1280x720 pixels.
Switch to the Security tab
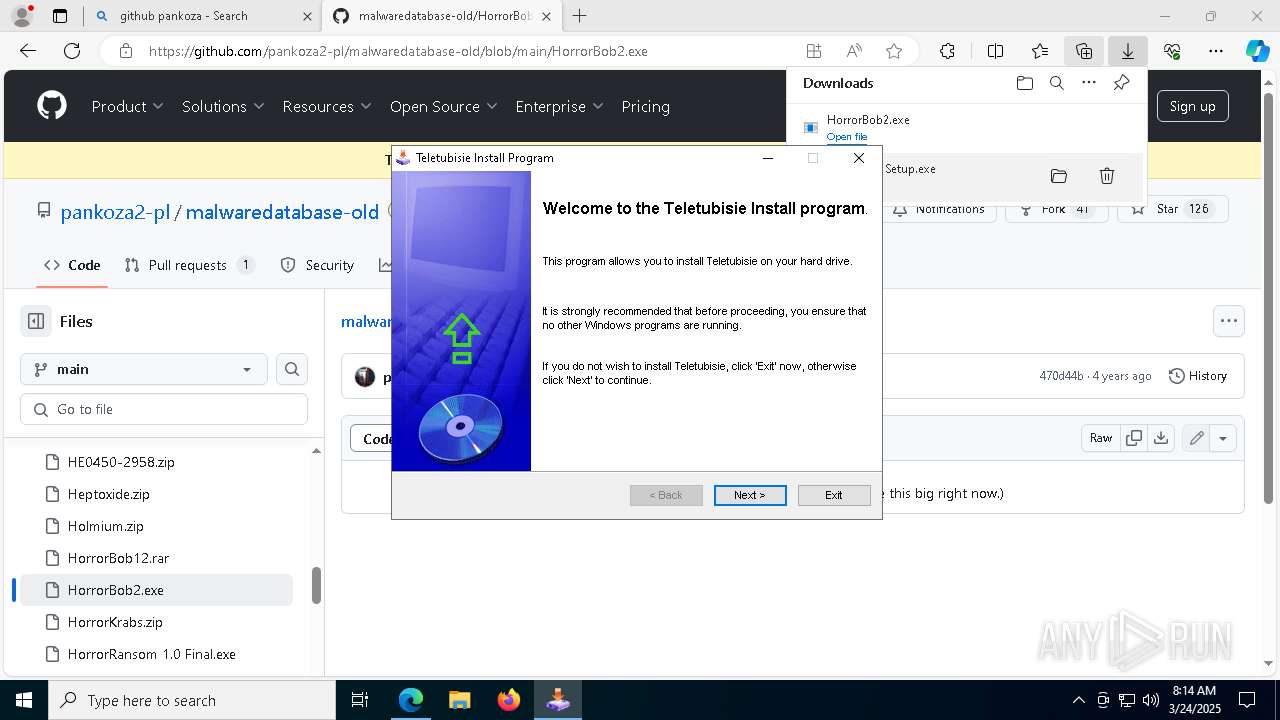[318, 265]
